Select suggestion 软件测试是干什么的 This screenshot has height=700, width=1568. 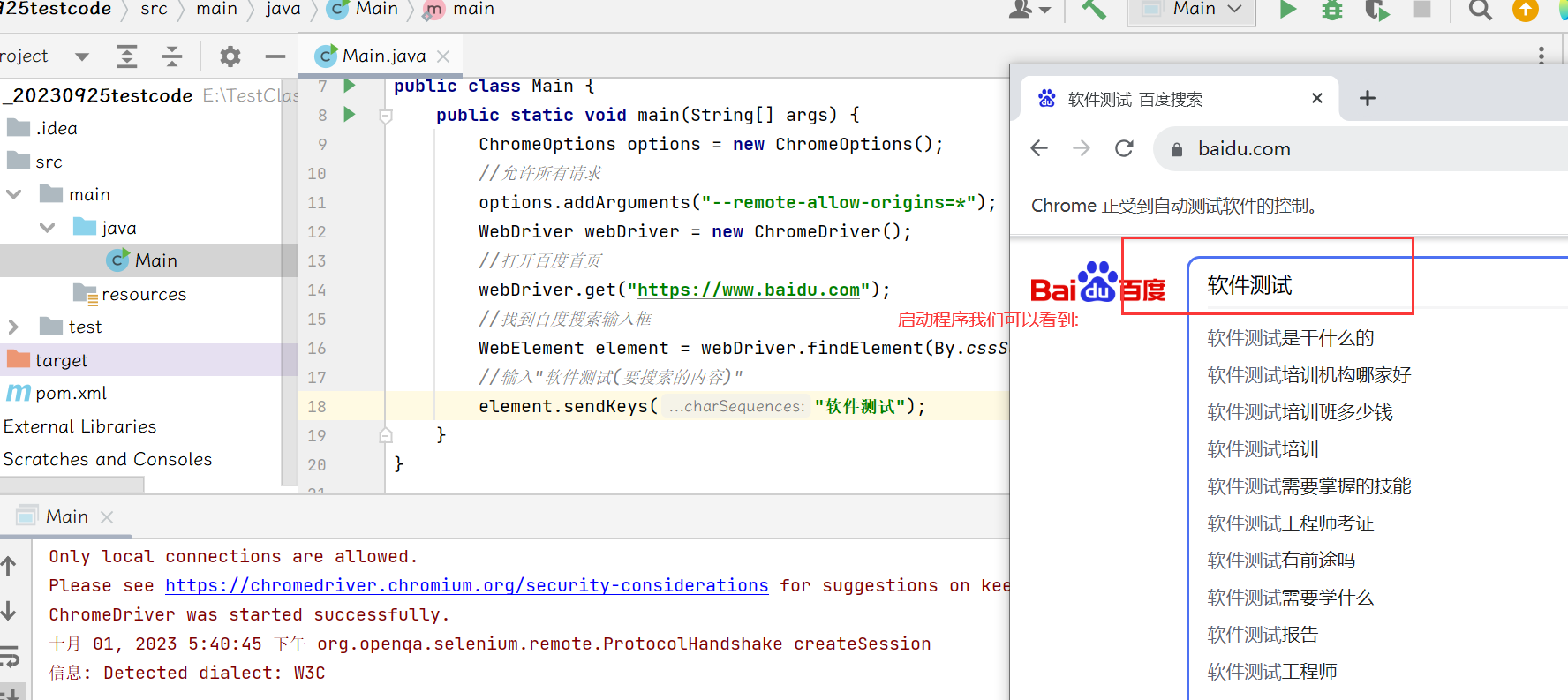1291,338
